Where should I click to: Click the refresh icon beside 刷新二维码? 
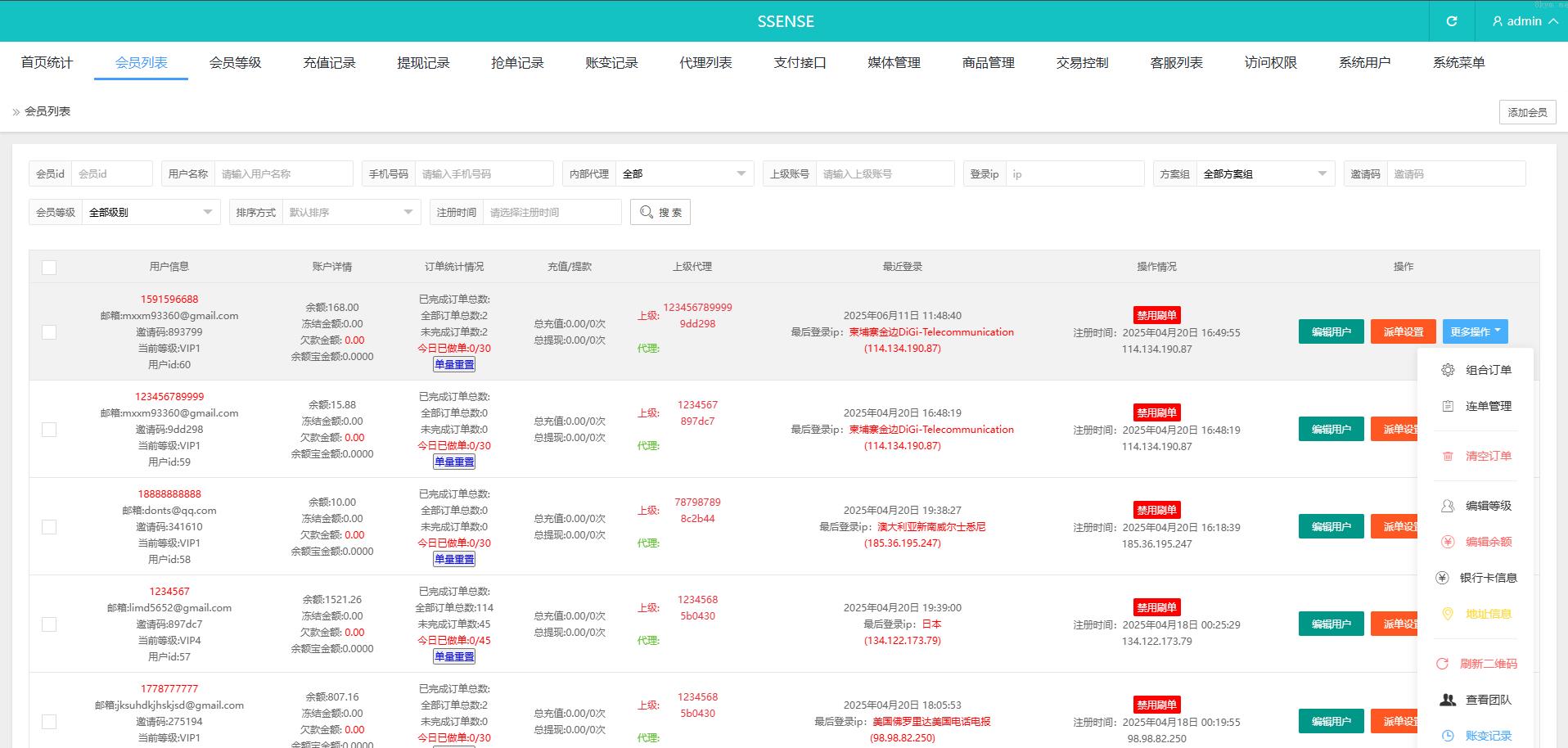pos(1443,664)
